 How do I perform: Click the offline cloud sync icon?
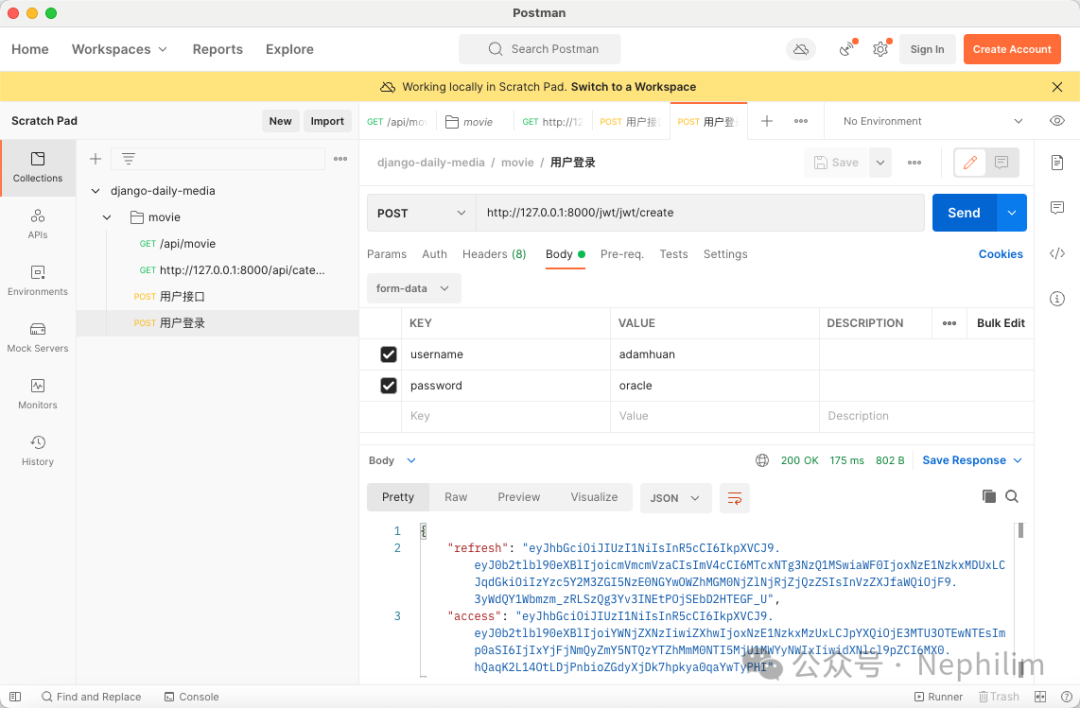pyautogui.click(x=800, y=49)
